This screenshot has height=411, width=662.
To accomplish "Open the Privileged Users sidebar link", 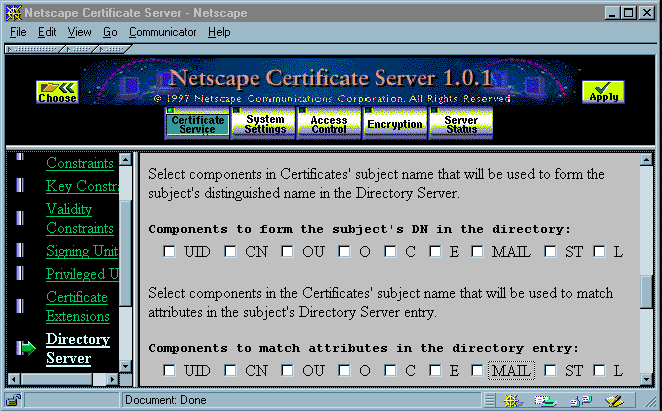I will pos(82,274).
